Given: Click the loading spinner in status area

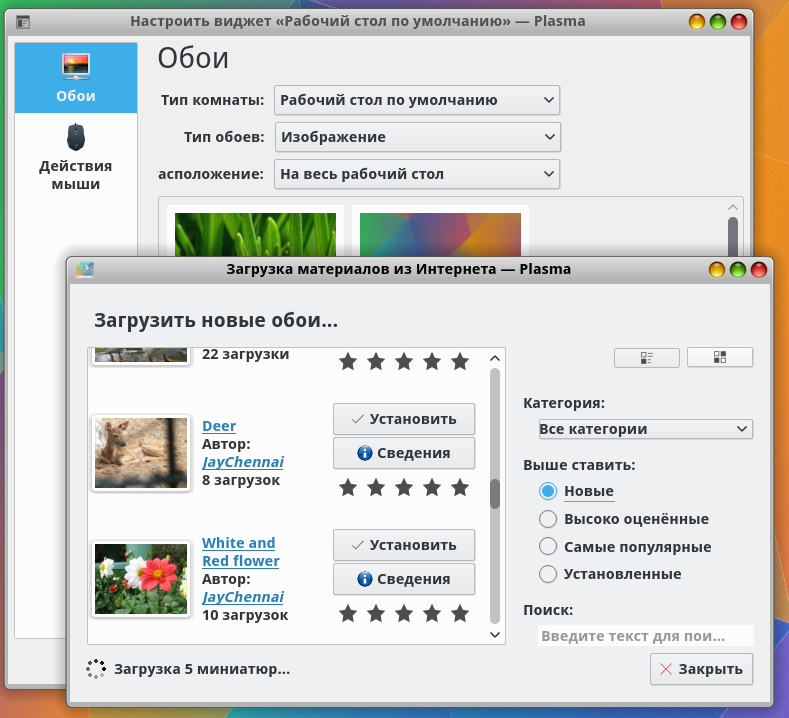Looking at the screenshot, I should (x=96, y=669).
